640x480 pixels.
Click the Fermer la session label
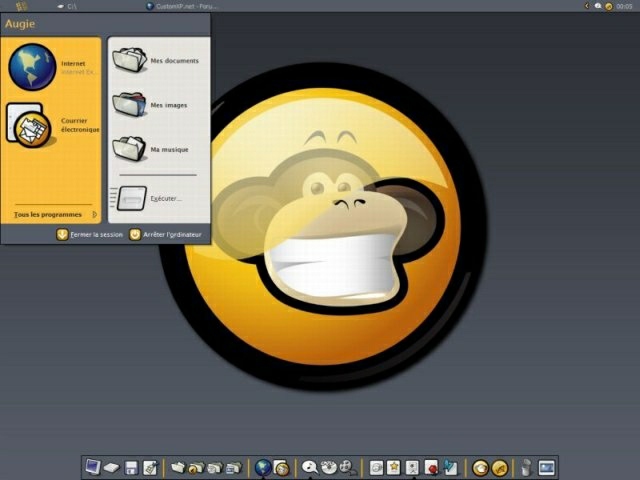96,235
